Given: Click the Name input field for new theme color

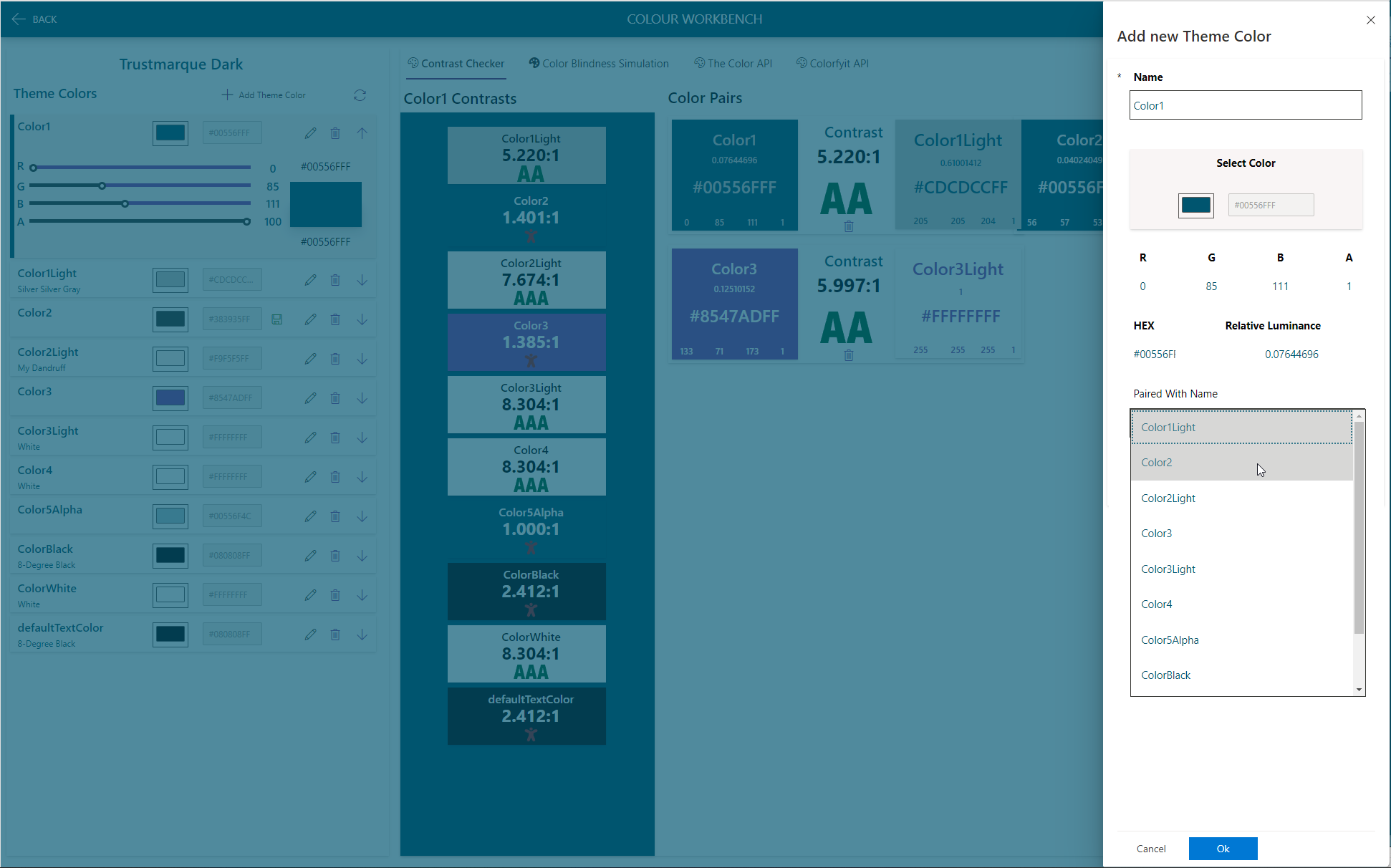Looking at the screenshot, I should (1246, 105).
